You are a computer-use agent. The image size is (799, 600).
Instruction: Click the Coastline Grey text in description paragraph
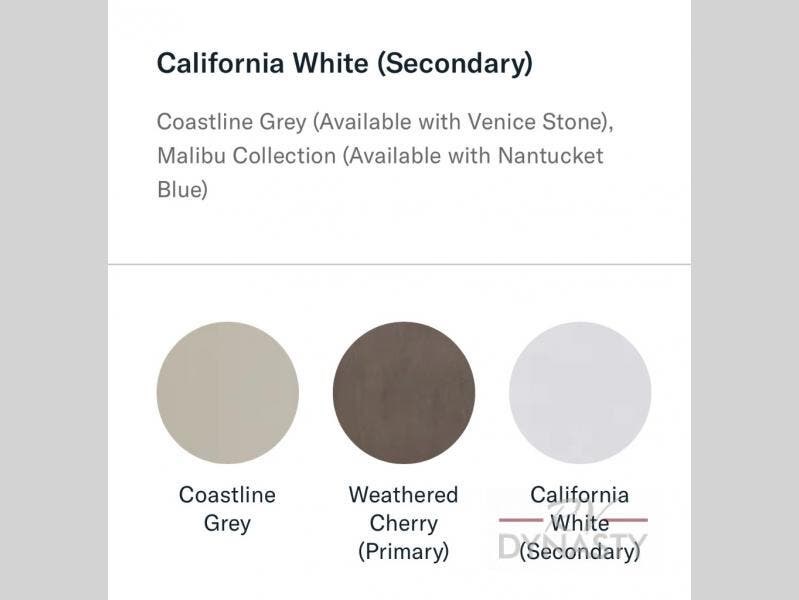click(232, 122)
